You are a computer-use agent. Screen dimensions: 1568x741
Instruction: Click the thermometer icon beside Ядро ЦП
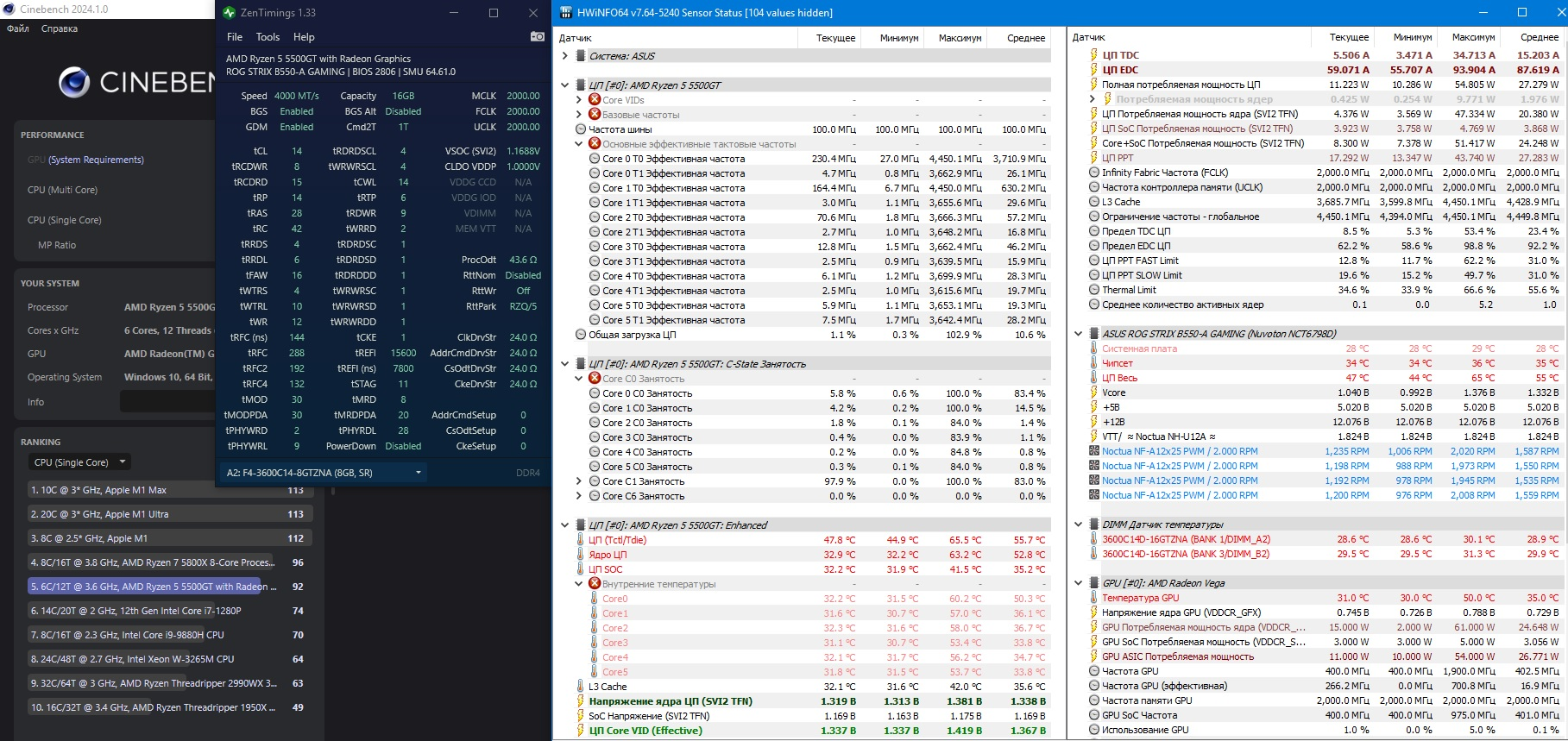point(581,555)
